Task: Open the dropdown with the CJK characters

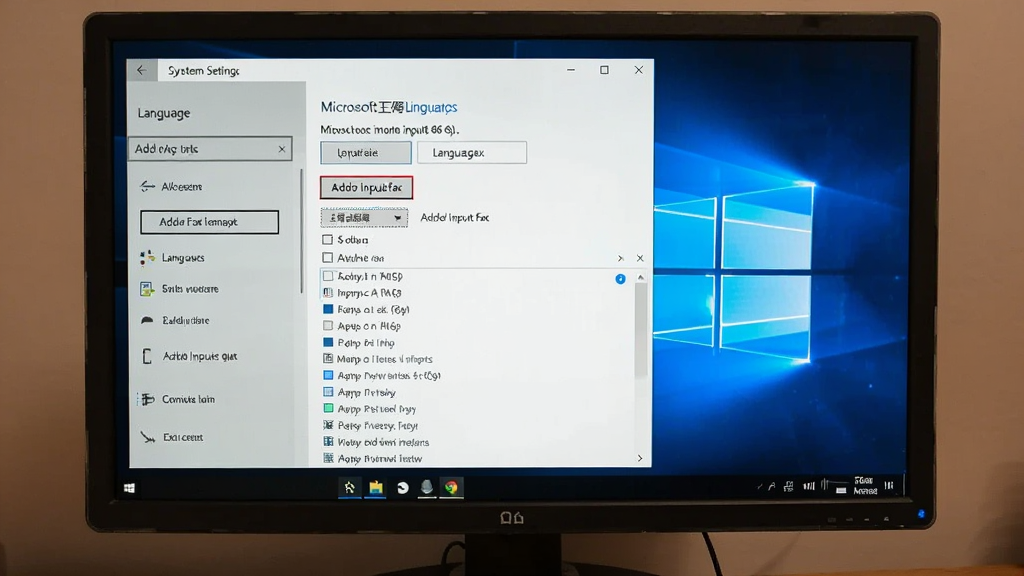Action: 364,217
